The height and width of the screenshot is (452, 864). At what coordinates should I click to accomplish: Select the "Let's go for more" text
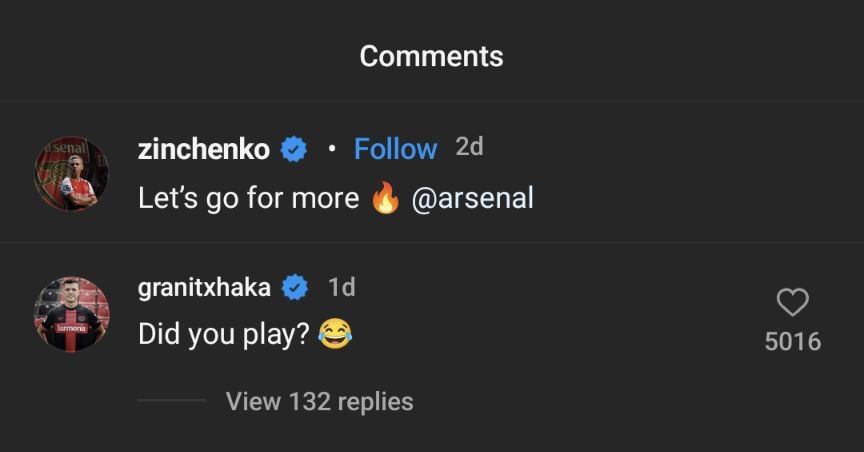pos(248,198)
